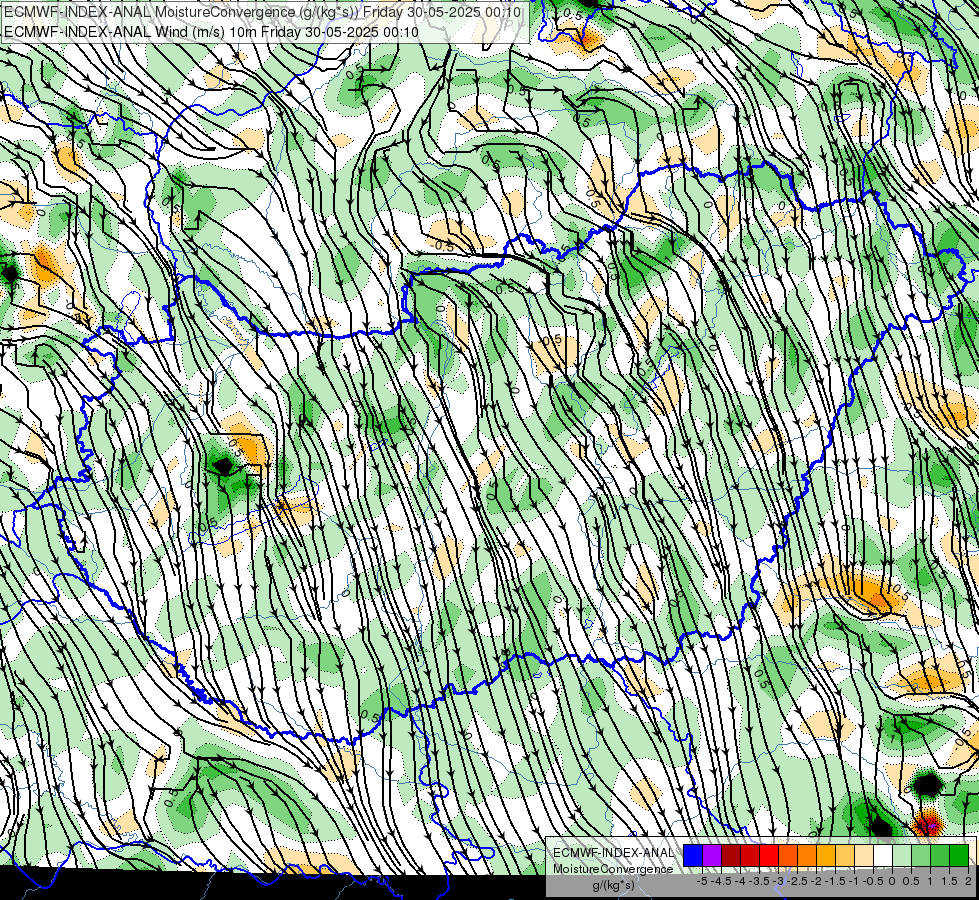This screenshot has width=979, height=900.
Task: Select the bright red swatch between -3.5 and -3
Action: point(769,855)
